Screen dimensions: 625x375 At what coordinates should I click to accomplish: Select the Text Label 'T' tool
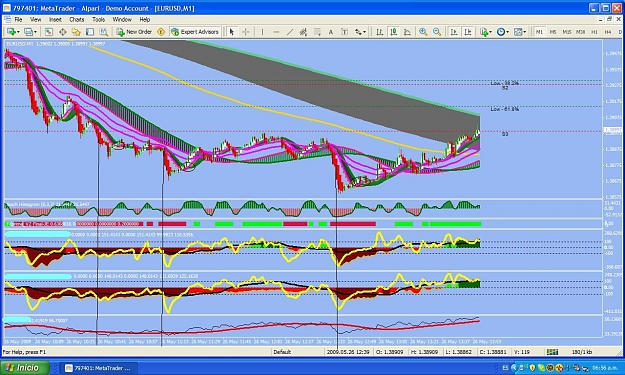pyautogui.click(x=344, y=32)
